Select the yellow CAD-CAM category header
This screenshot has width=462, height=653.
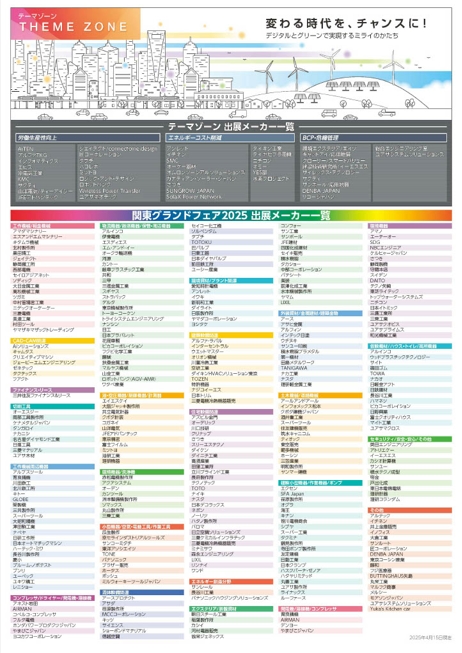[52, 340]
